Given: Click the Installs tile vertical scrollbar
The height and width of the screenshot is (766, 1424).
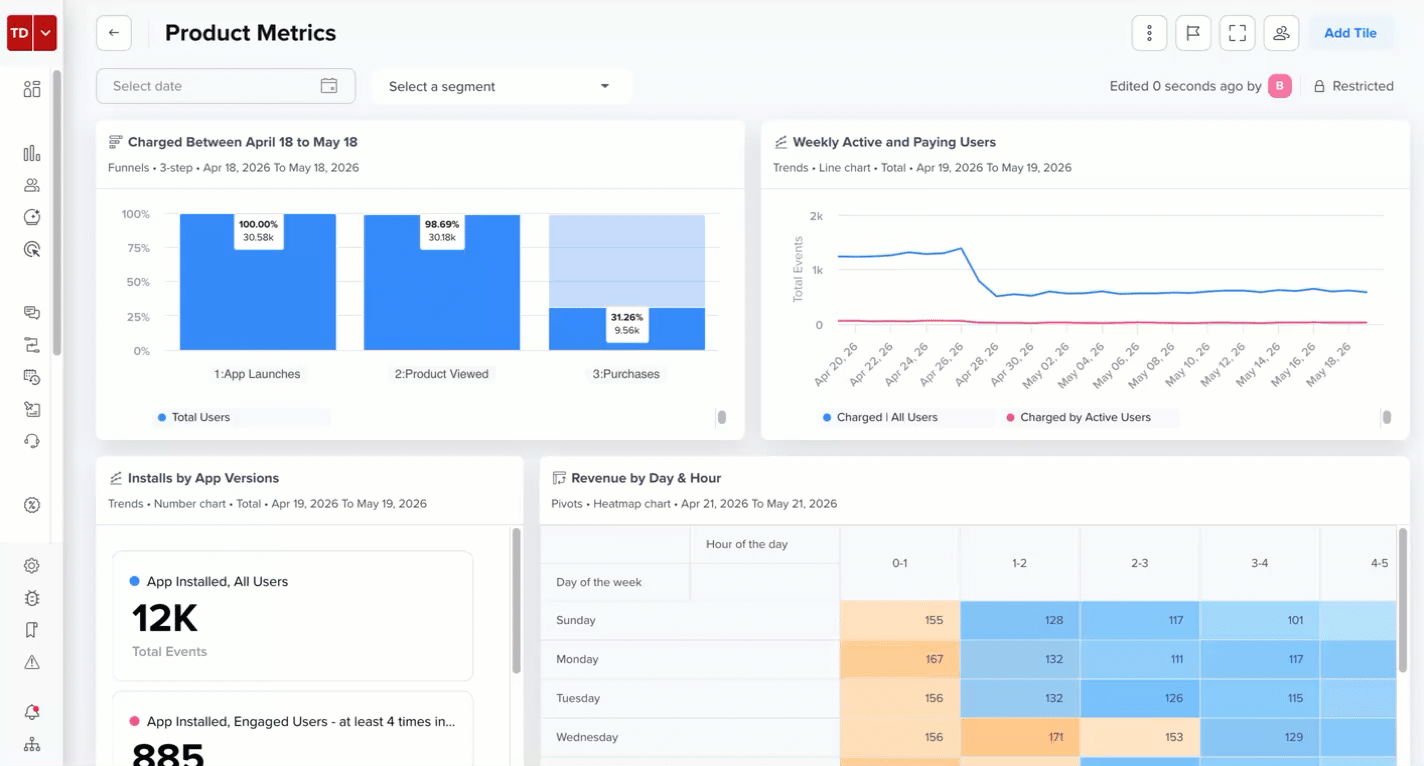Looking at the screenshot, I should point(517,600).
